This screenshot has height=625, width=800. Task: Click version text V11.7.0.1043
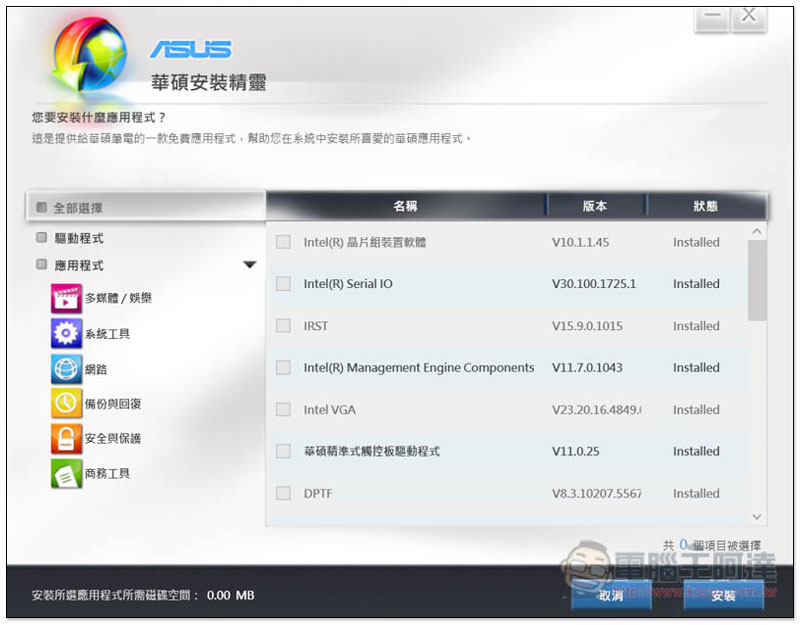tap(587, 367)
